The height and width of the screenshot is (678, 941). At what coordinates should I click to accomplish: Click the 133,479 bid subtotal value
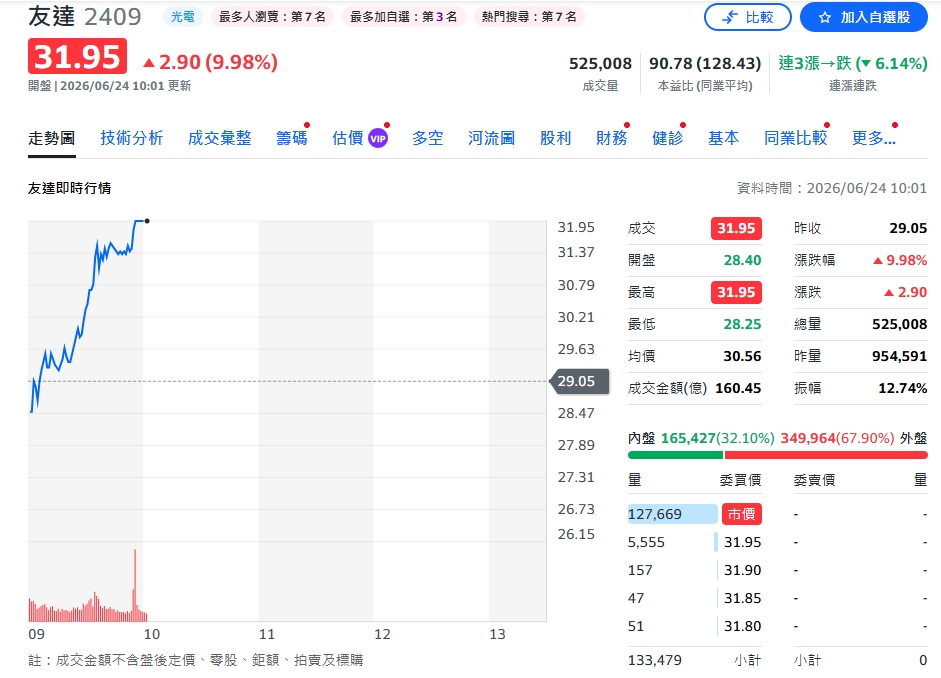(x=655, y=661)
